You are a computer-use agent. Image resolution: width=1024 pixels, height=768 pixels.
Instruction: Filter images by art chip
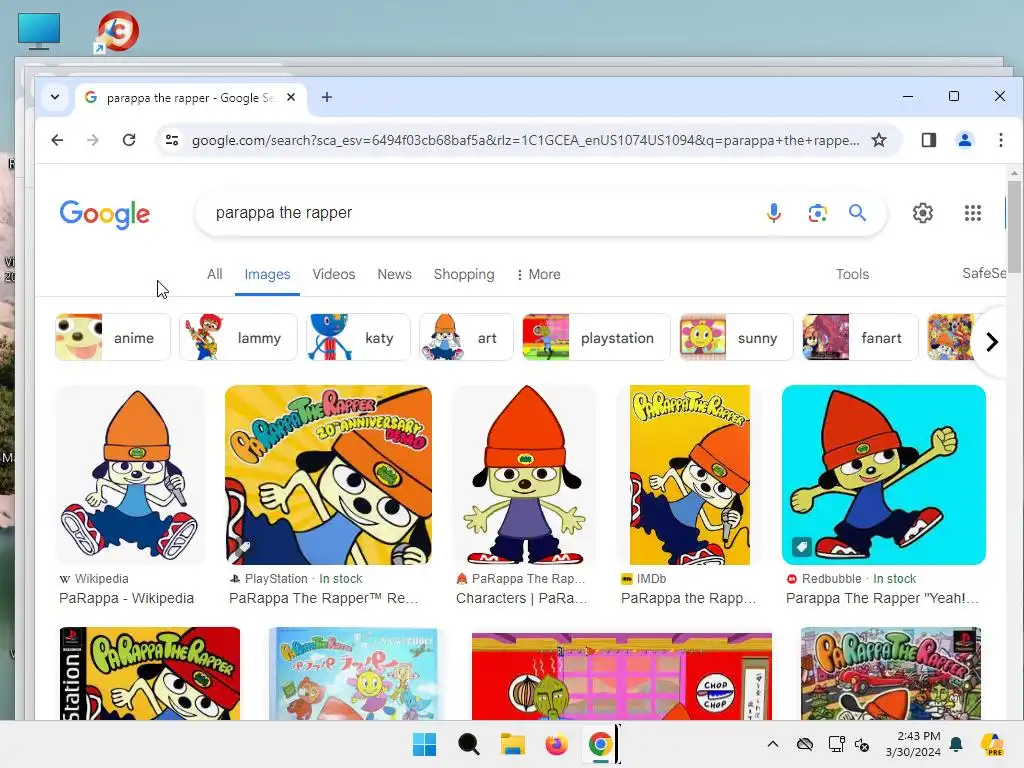466,337
